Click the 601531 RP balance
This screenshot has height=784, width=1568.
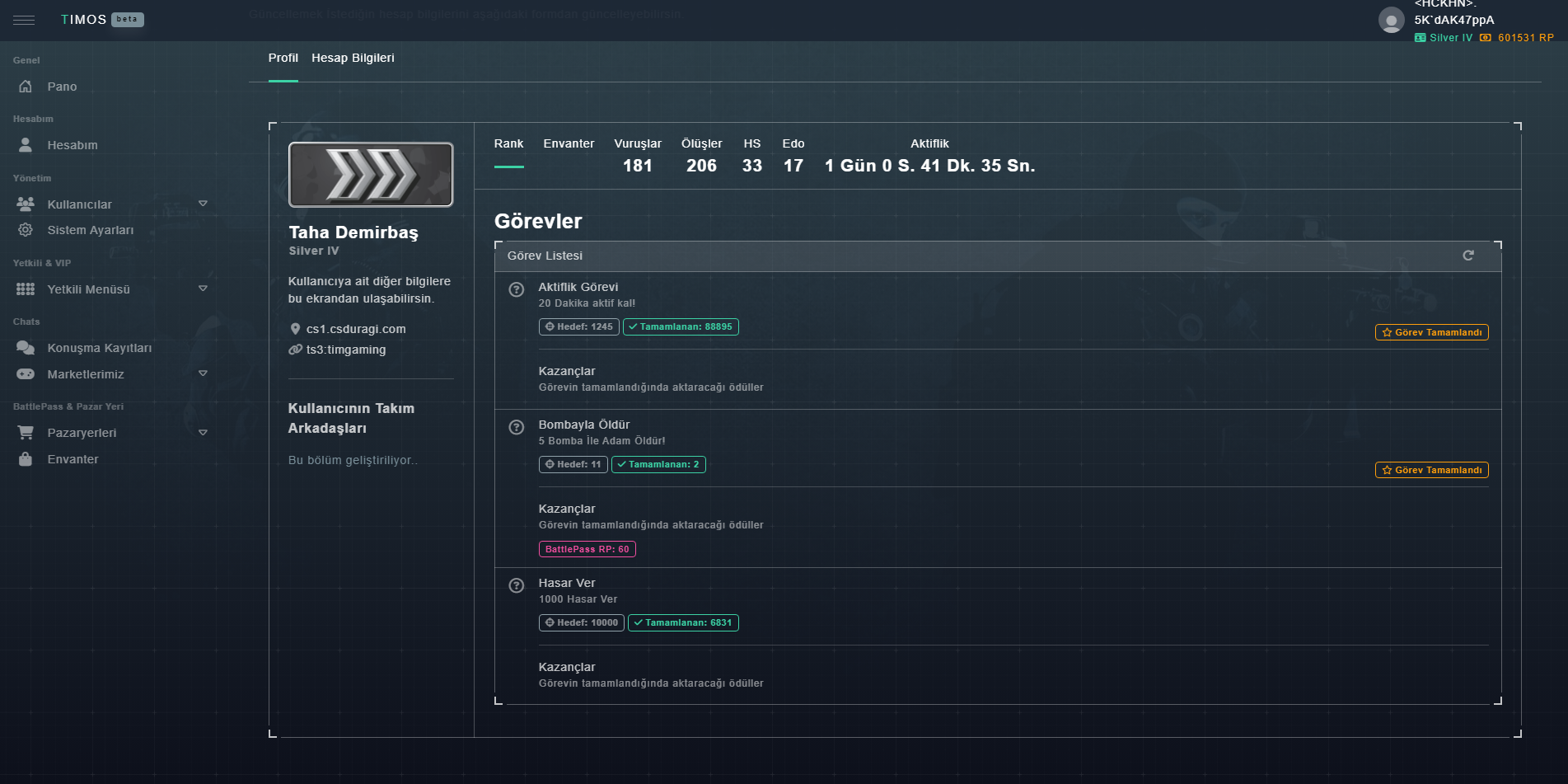click(x=1517, y=38)
